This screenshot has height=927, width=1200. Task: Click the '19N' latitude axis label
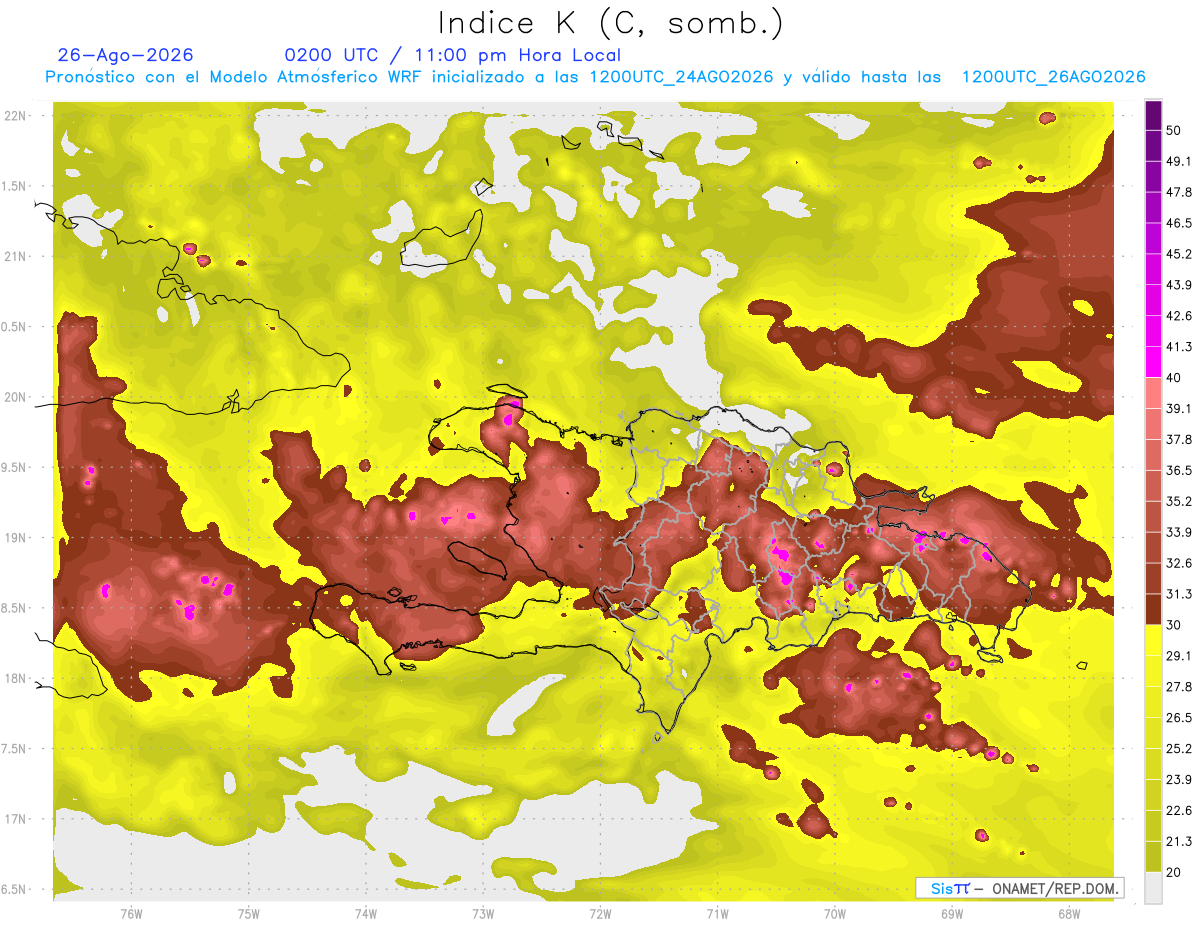(16, 538)
